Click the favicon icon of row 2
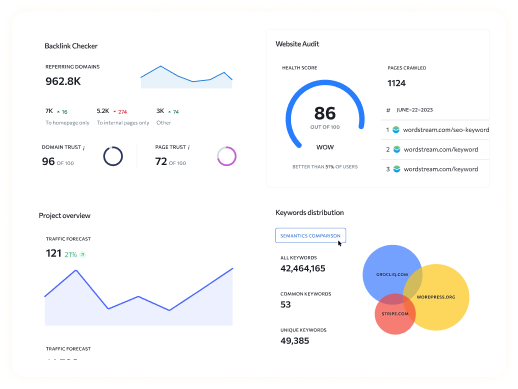The height and width of the screenshot is (389, 518). click(x=397, y=149)
